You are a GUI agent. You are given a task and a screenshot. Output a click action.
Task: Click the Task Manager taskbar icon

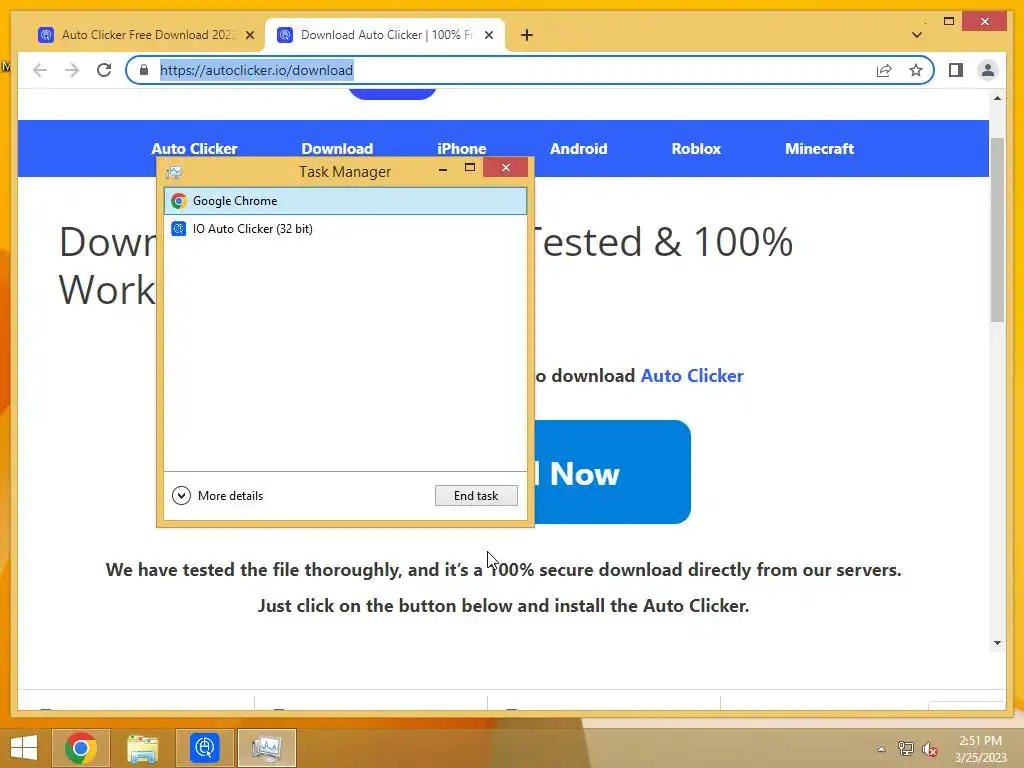[266, 748]
